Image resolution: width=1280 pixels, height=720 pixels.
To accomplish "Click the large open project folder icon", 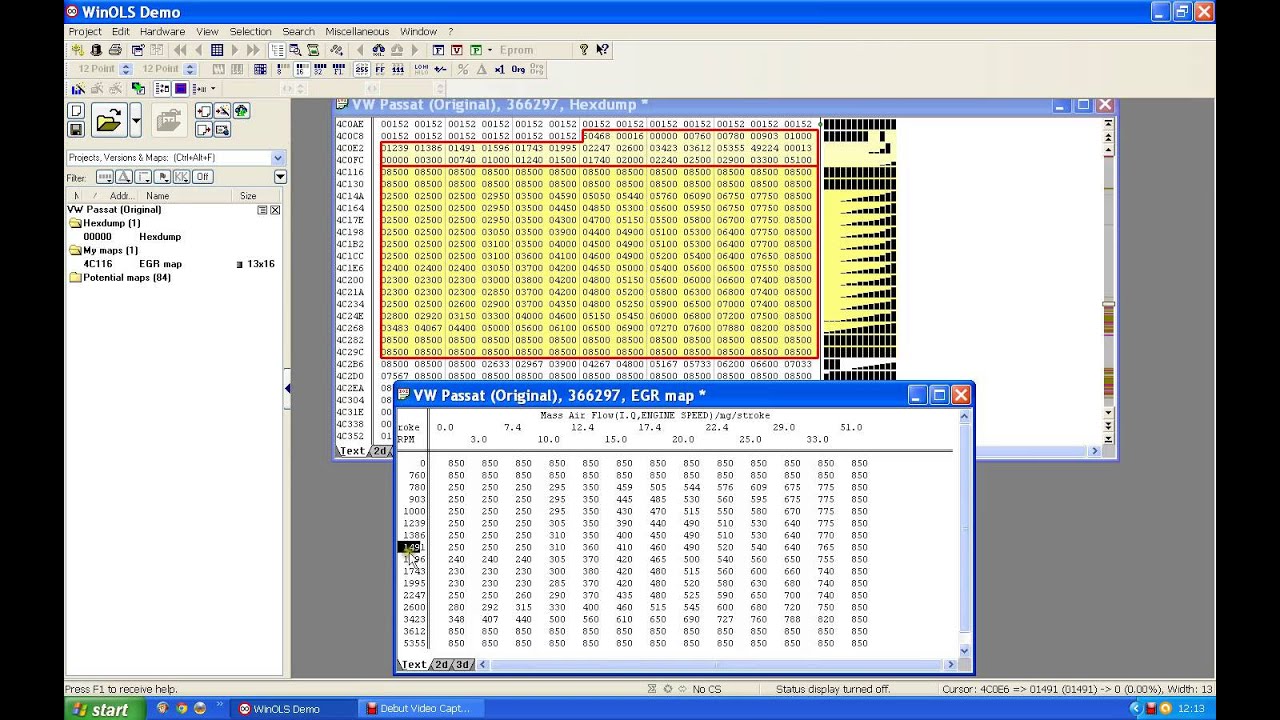I will coord(109,120).
